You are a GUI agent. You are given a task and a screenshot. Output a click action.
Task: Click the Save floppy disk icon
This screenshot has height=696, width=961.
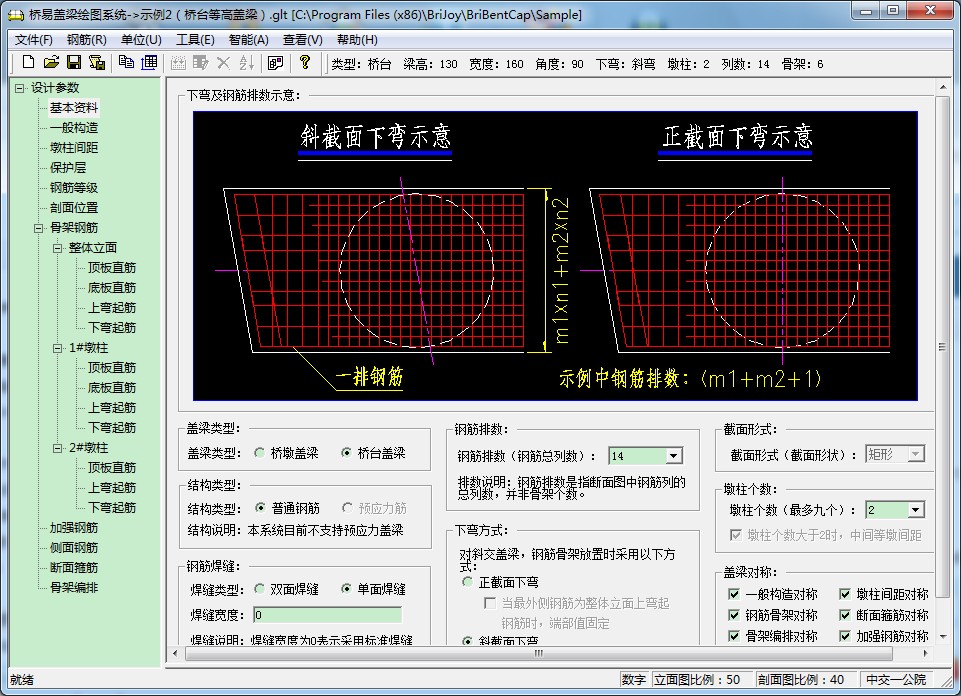73,63
